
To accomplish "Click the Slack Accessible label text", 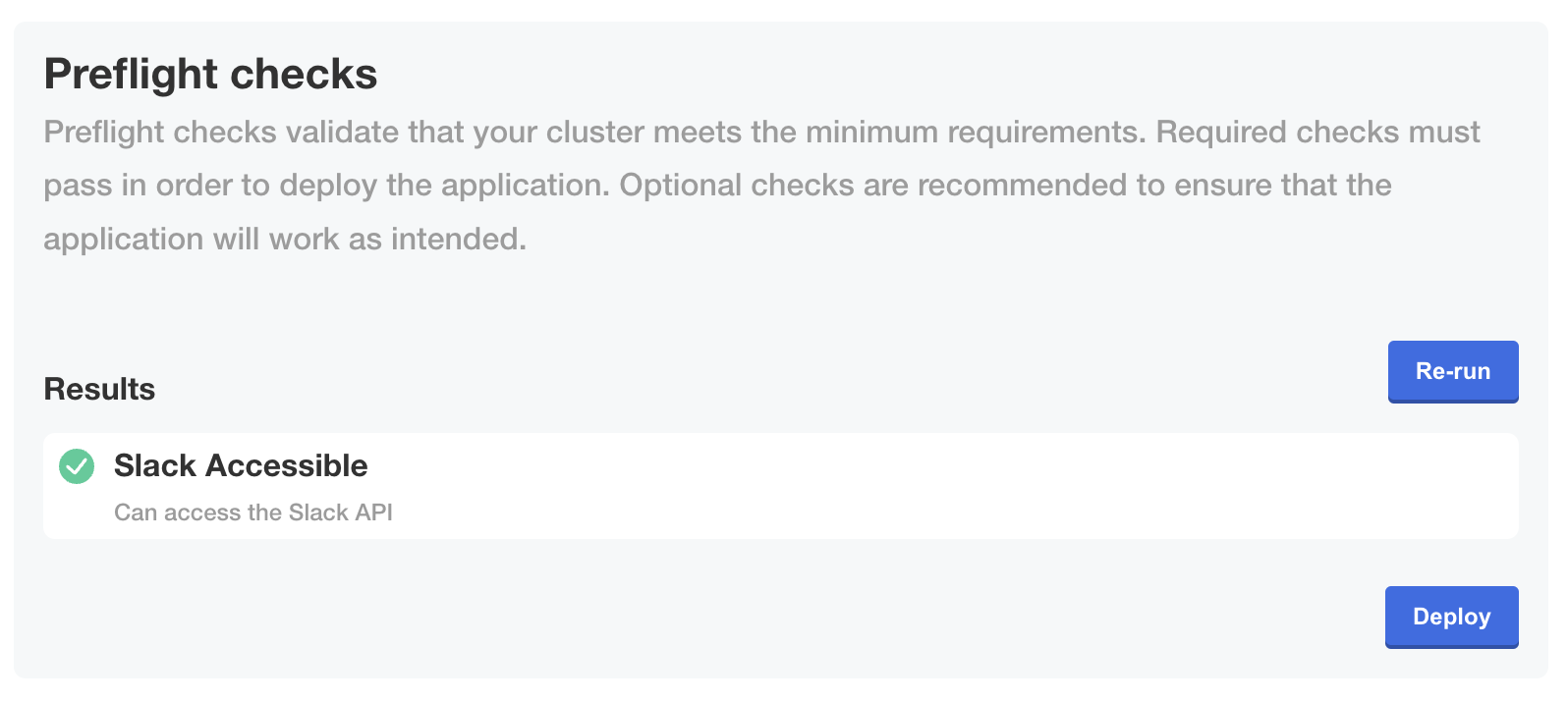I will click(241, 465).
